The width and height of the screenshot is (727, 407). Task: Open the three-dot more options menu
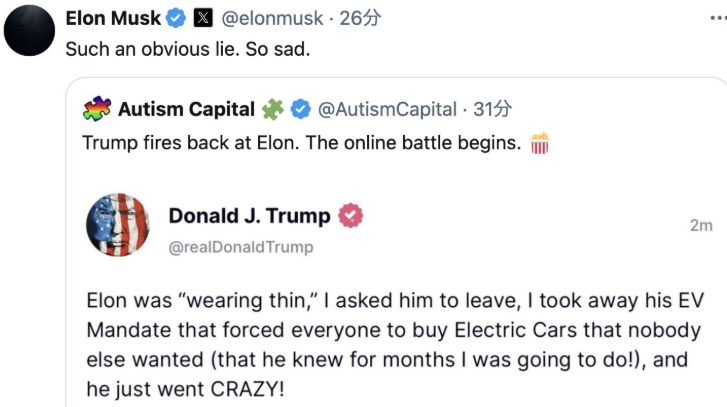(x=718, y=18)
